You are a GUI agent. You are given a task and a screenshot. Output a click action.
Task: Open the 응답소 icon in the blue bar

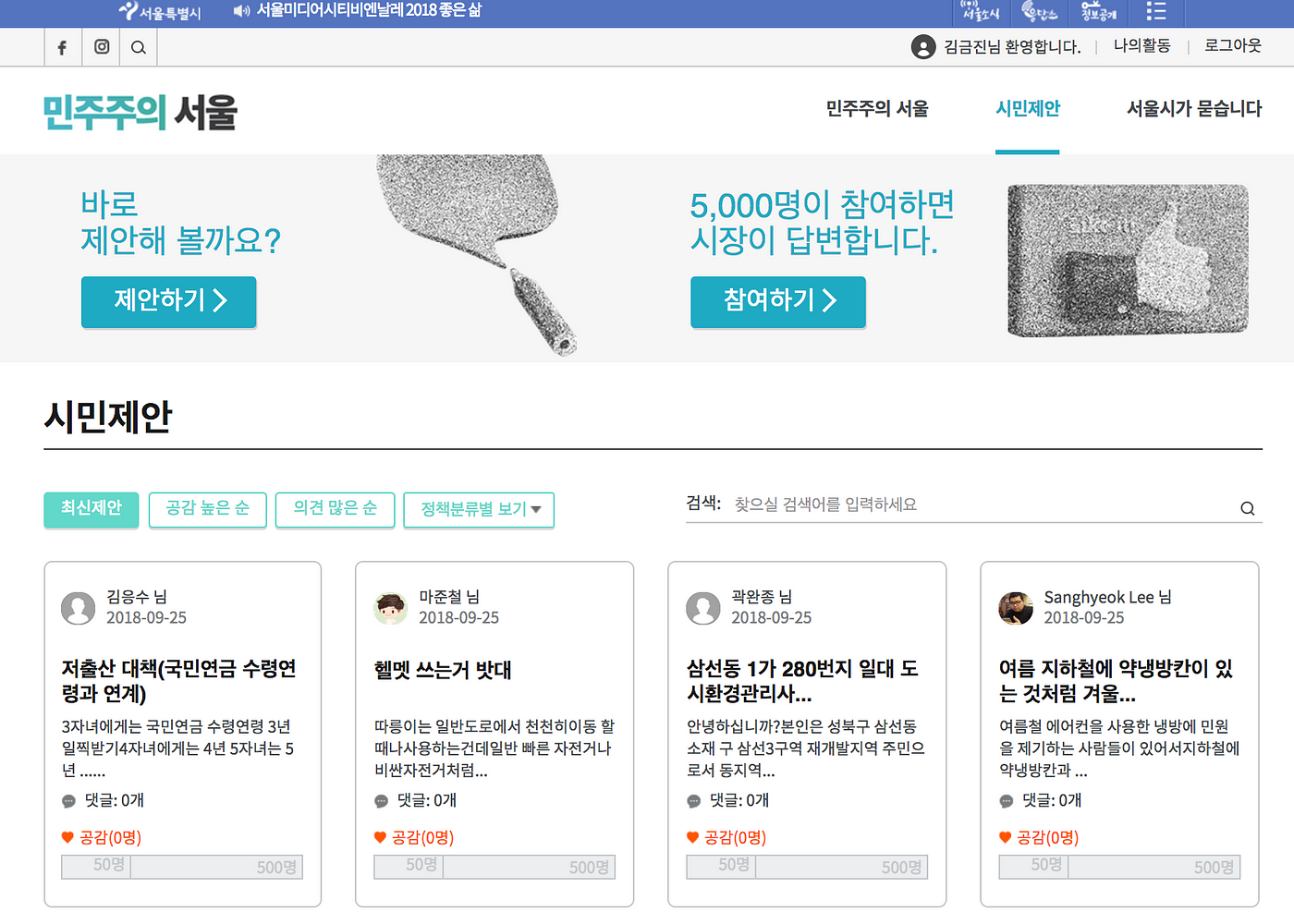click(1040, 12)
